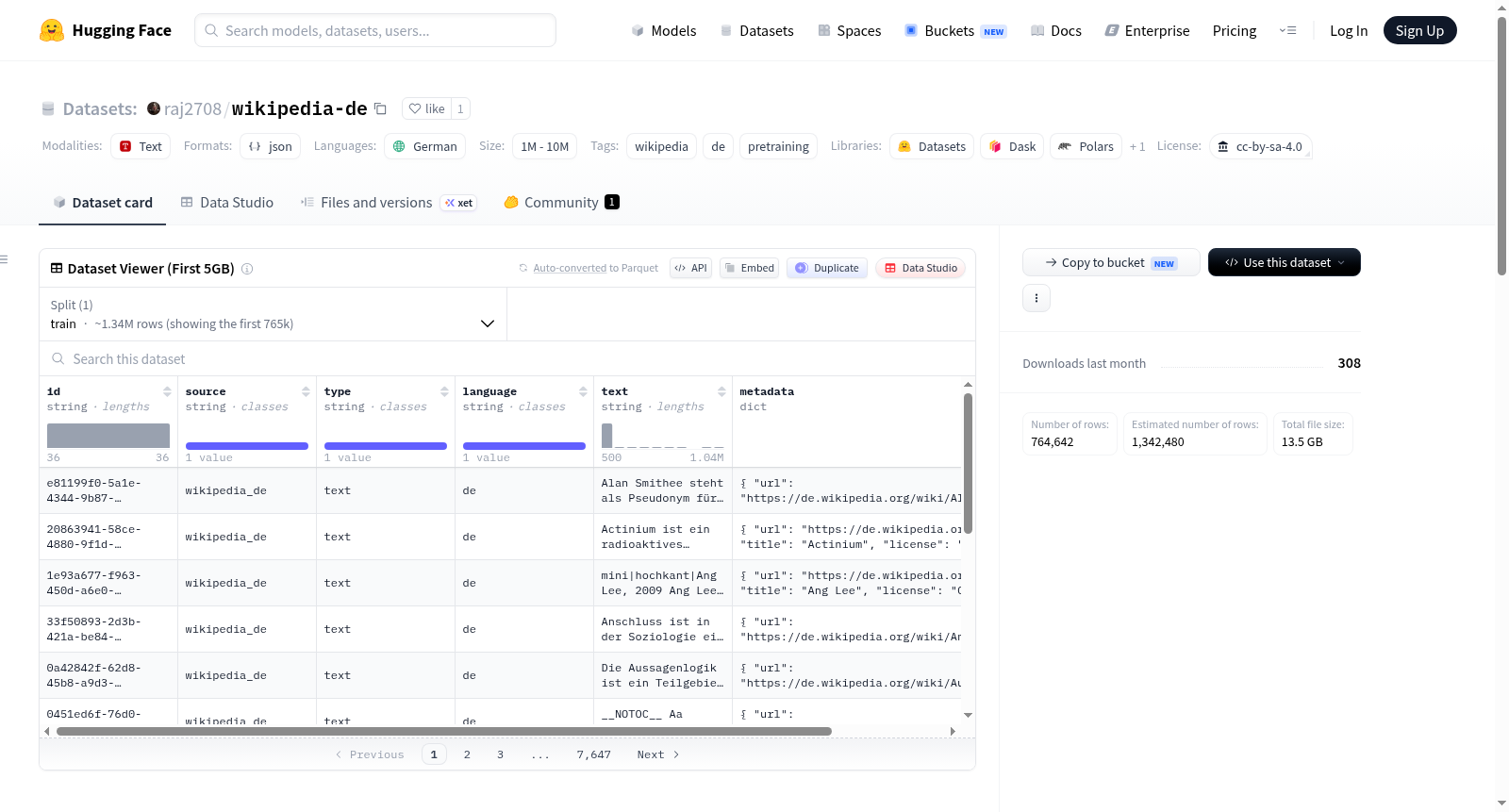This screenshot has width=1509, height=812.
Task: Open the Docs page
Action: pyautogui.click(x=1056, y=30)
